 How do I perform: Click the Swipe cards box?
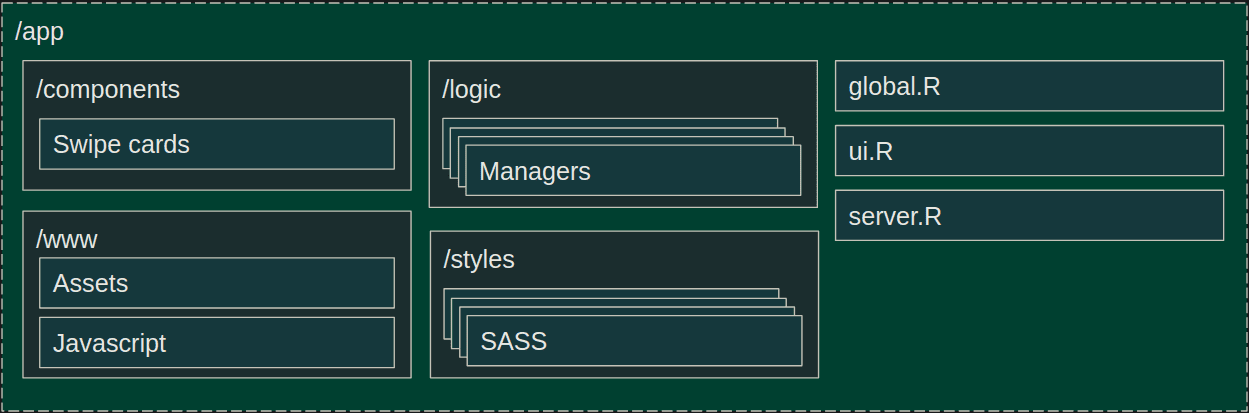pyautogui.click(x=217, y=144)
